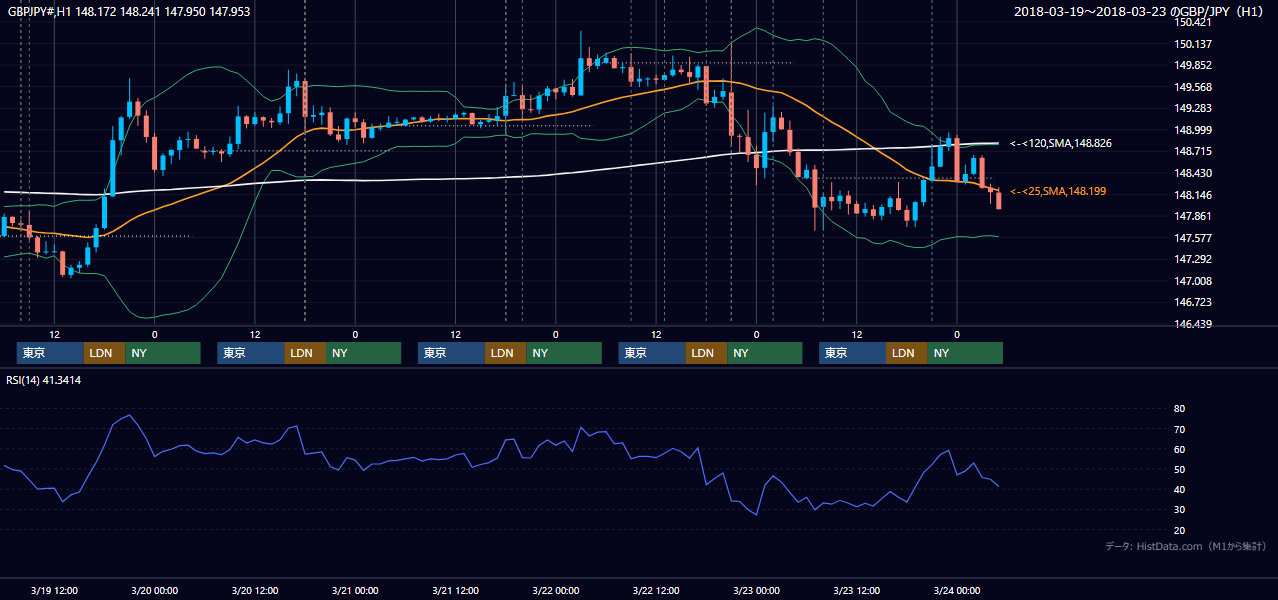Screen dimensions: 1278x600
Task: Click RSI scale value 80
Action: [x=1179, y=409]
